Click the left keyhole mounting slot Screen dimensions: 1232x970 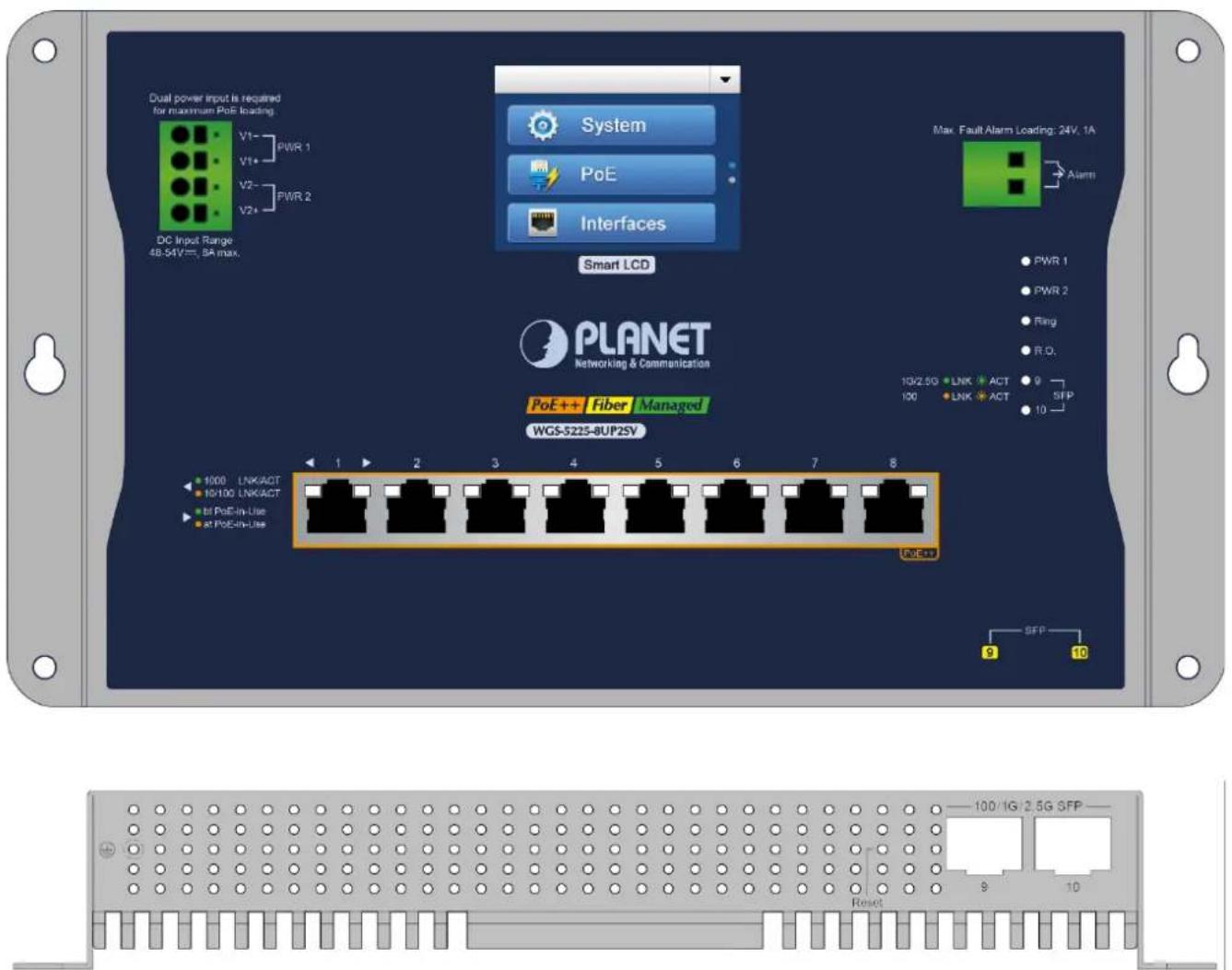(x=44, y=365)
